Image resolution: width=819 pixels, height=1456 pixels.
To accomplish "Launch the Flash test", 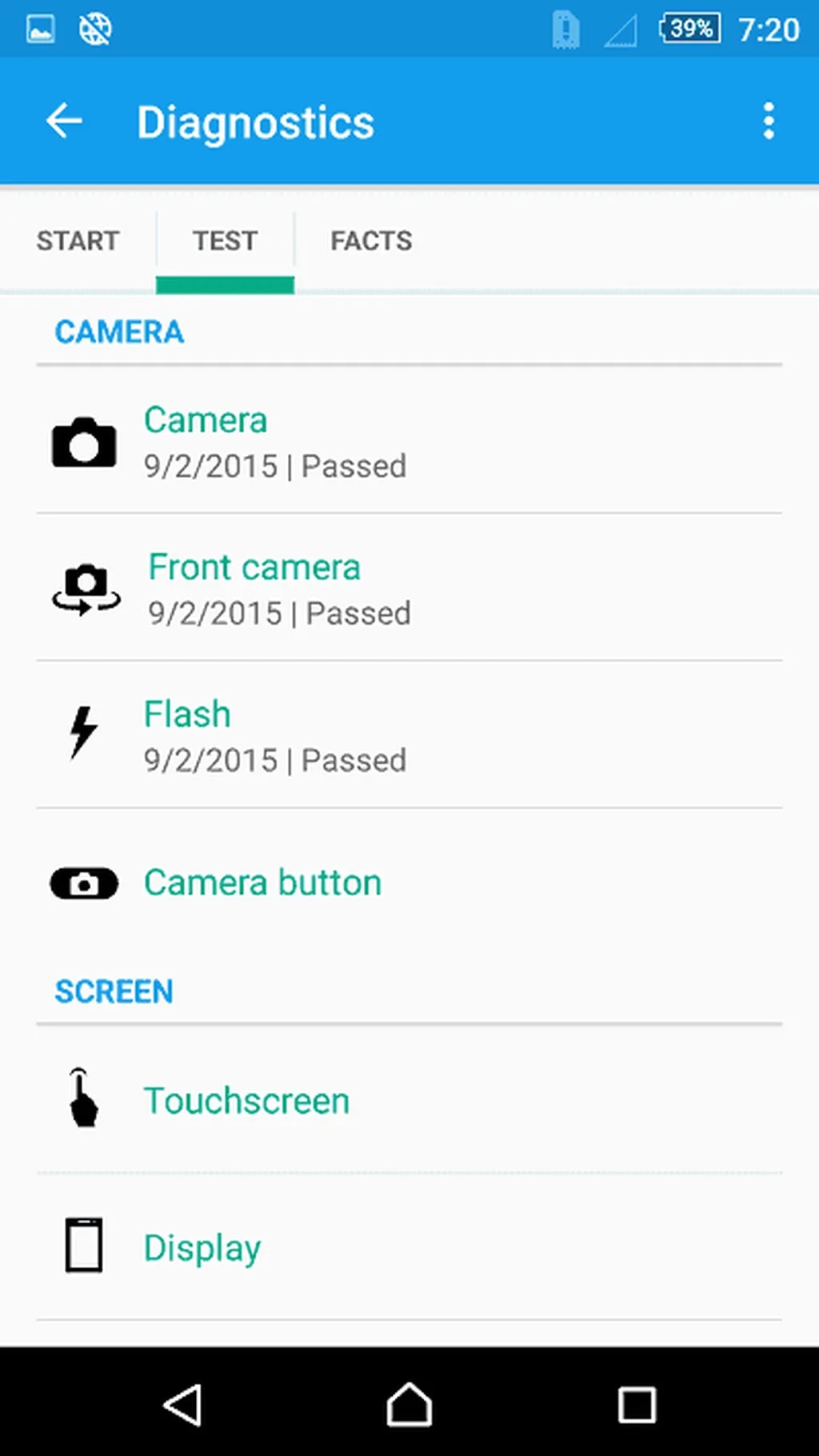I will tap(274, 735).
